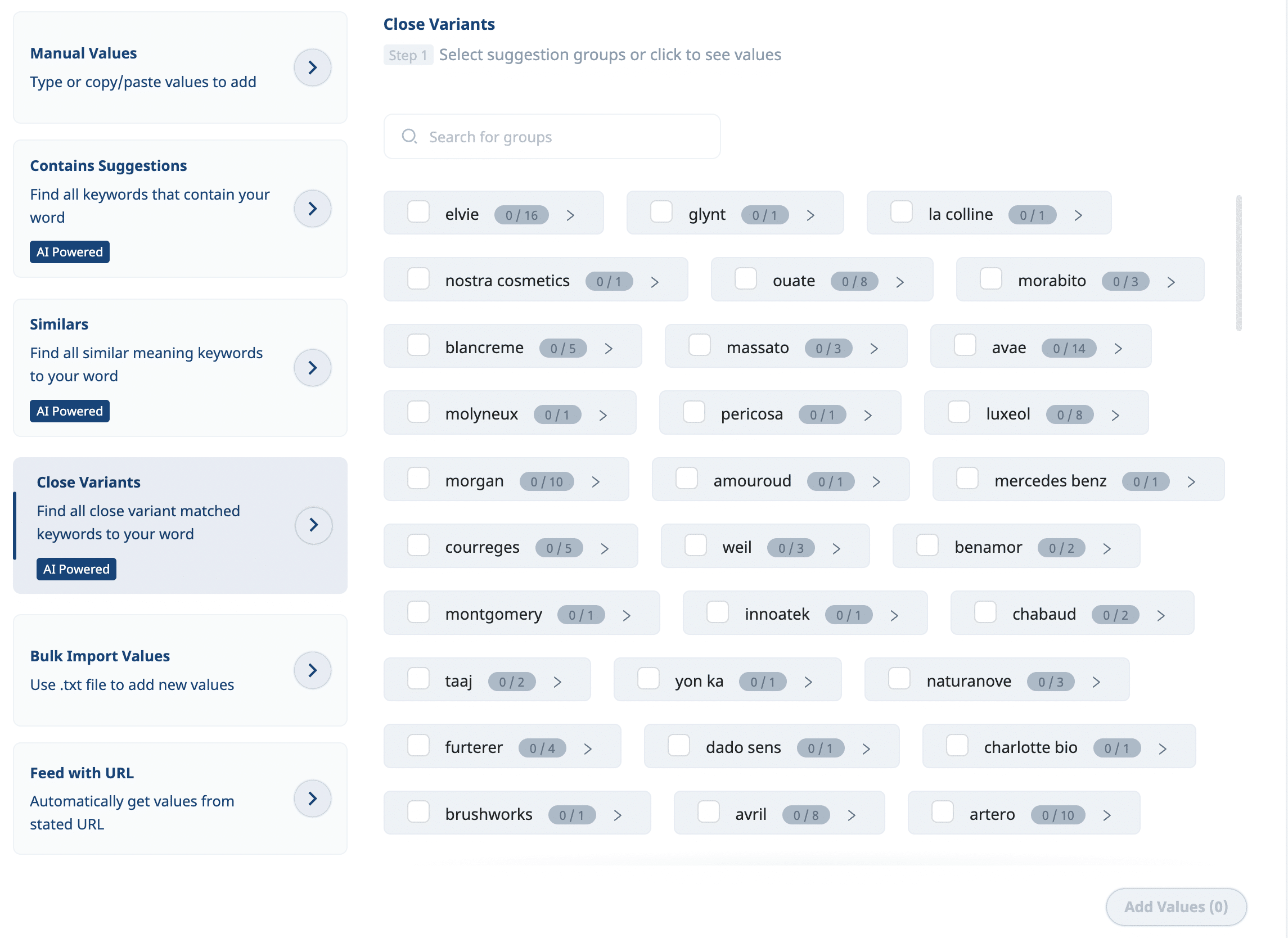Open the morgan group count badge
The height and width of the screenshot is (938, 1288).
point(546,481)
